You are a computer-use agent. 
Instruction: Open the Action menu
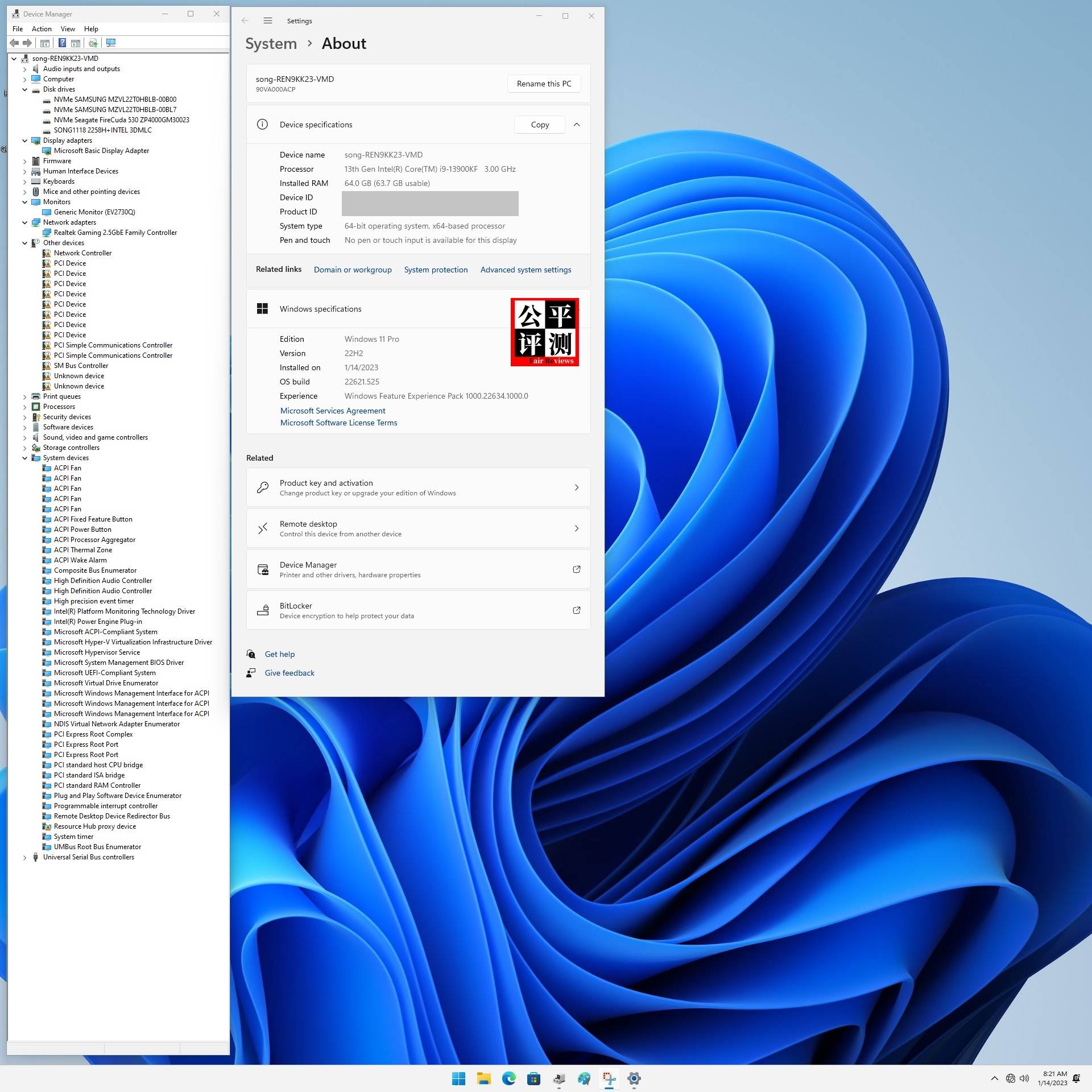click(x=42, y=29)
